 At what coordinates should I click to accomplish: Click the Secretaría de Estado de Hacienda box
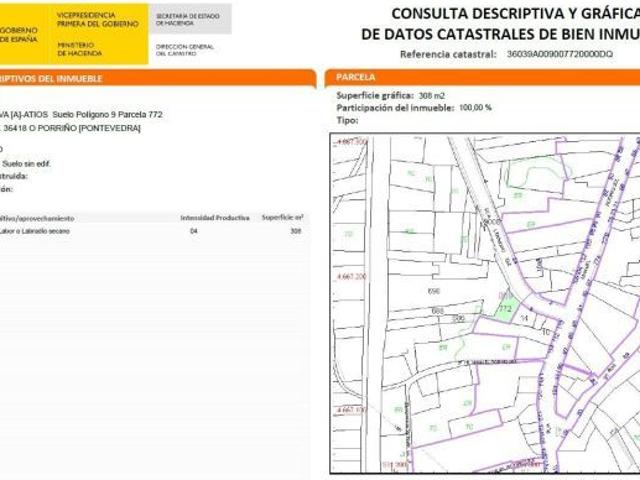tap(190, 18)
